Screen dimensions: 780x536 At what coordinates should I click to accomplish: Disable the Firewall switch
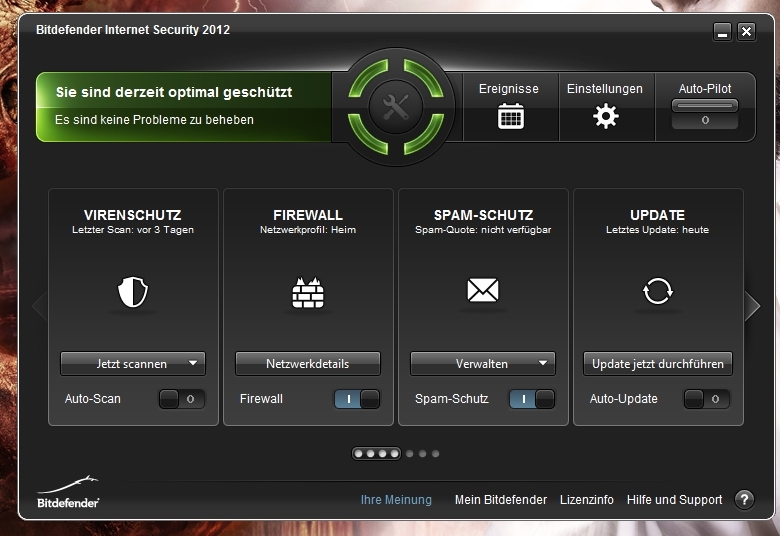click(x=357, y=399)
